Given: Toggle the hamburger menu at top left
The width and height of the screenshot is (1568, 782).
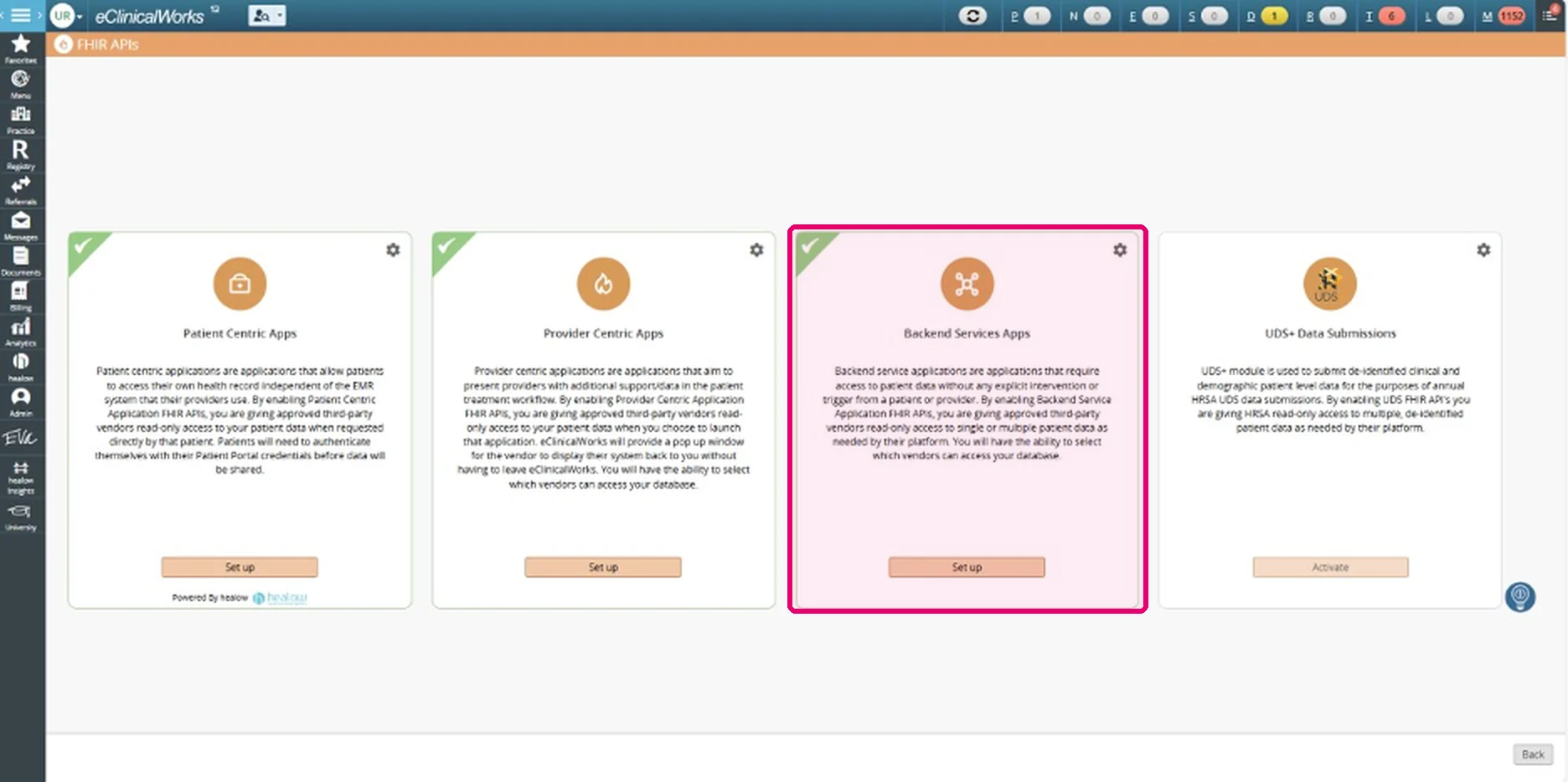Looking at the screenshot, I should (x=21, y=15).
